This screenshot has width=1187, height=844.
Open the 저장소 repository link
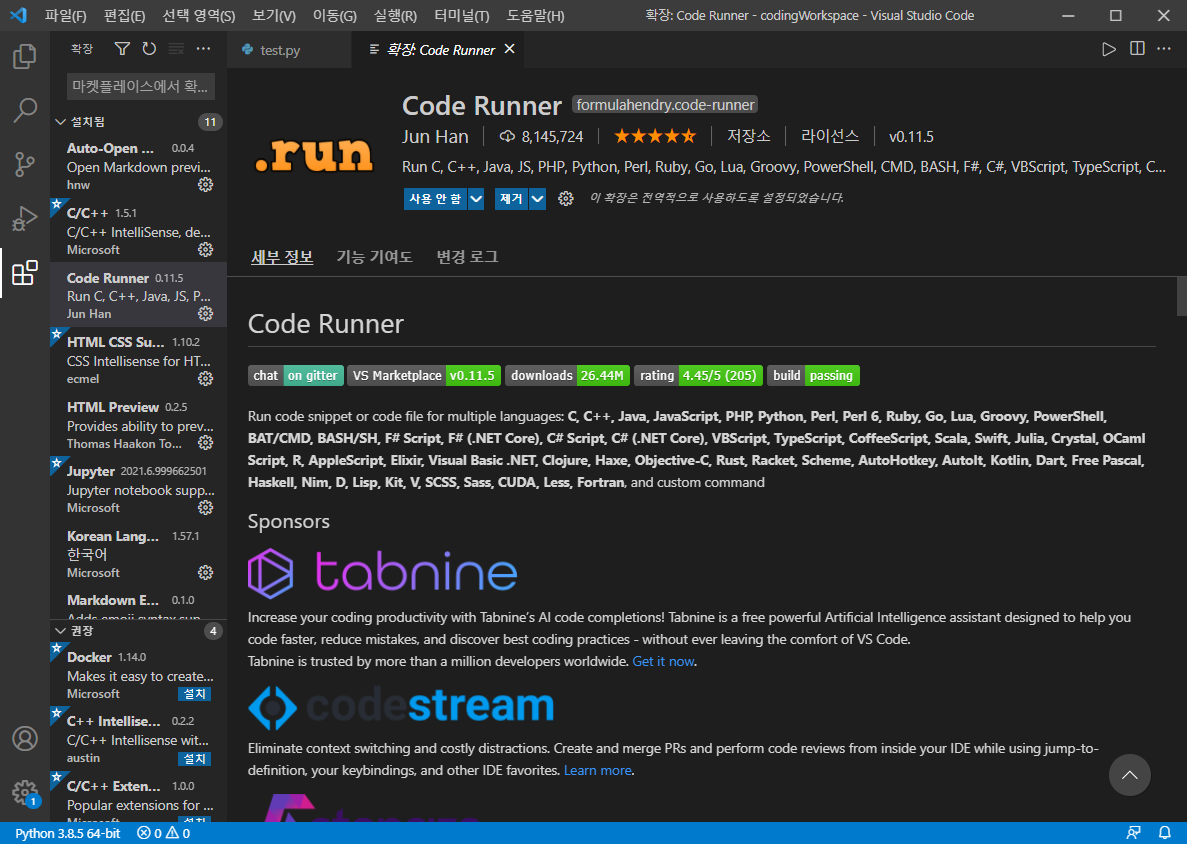coord(749,136)
